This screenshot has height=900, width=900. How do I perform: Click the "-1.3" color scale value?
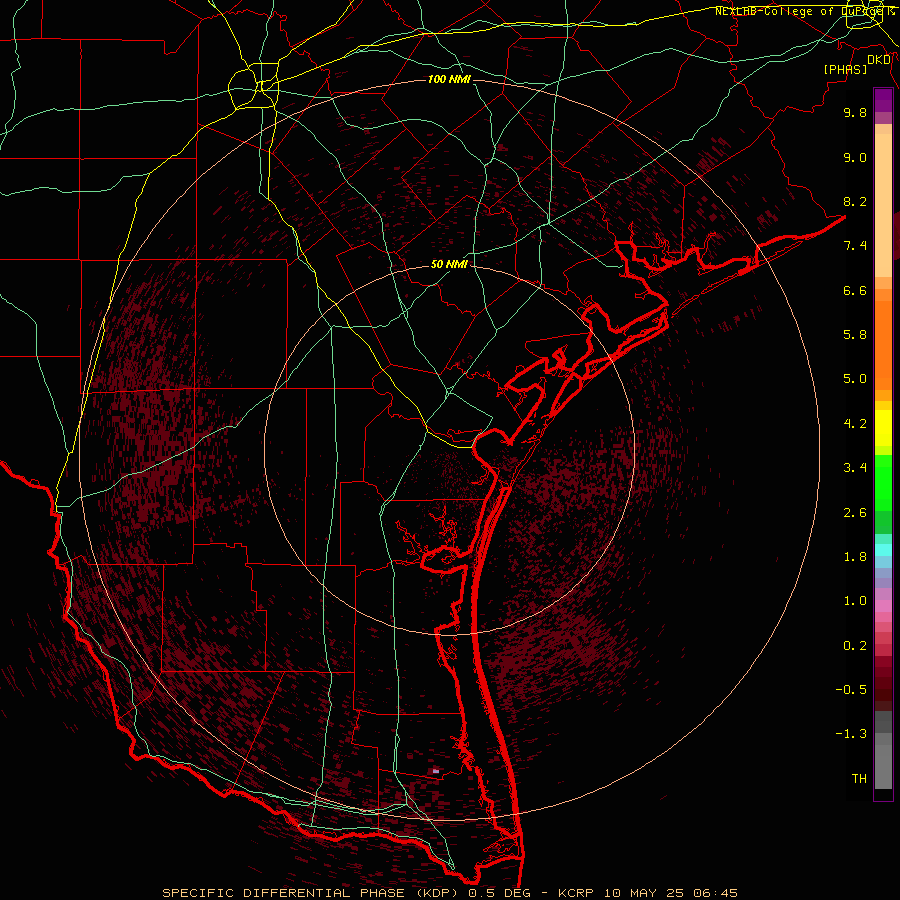tap(851, 734)
